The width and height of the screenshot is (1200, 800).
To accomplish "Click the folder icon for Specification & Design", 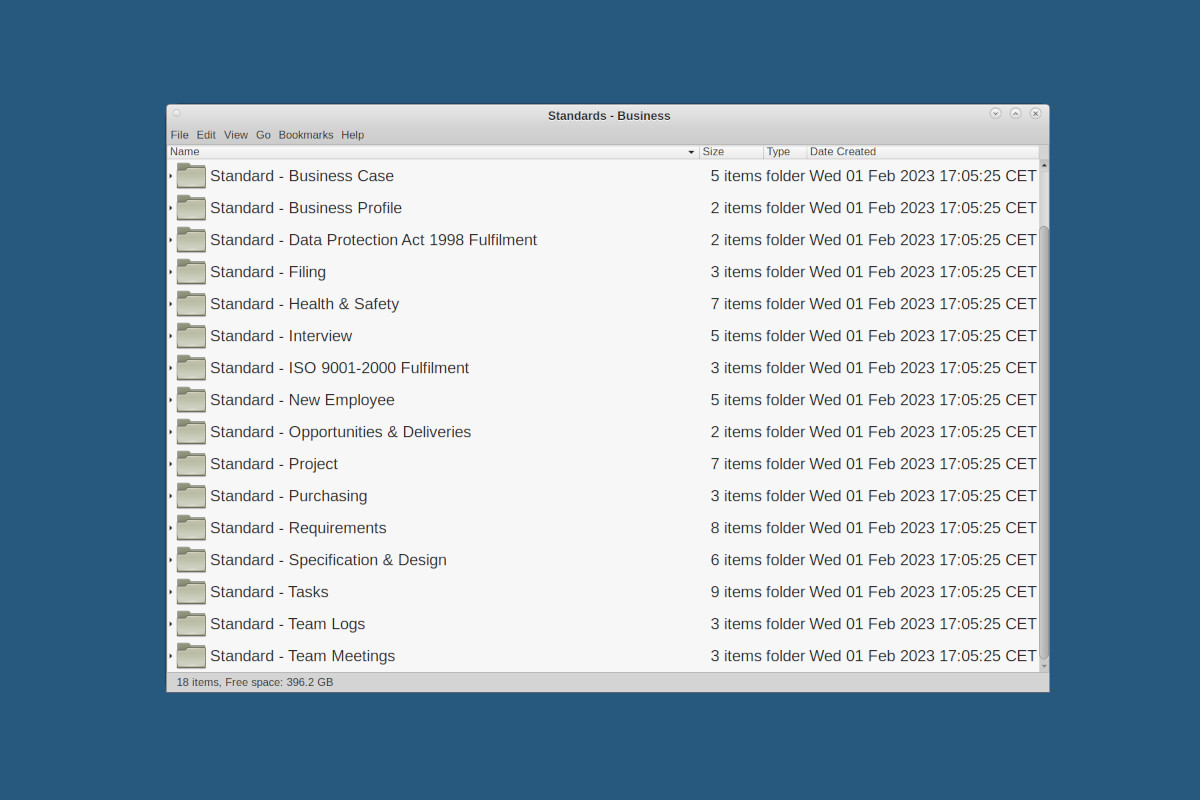I will tap(191, 560).
